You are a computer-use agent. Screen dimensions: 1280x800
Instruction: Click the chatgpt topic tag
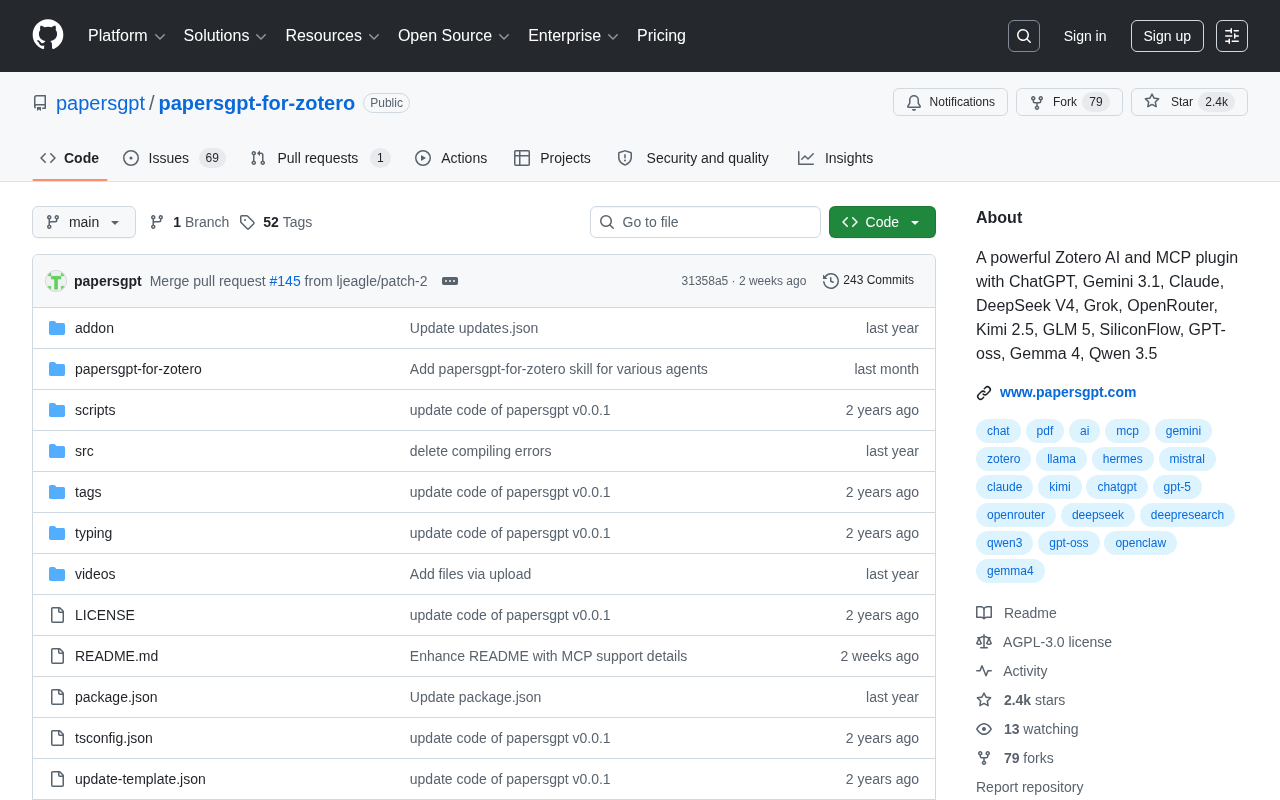pyautogui.click(x=1117, y=487)
